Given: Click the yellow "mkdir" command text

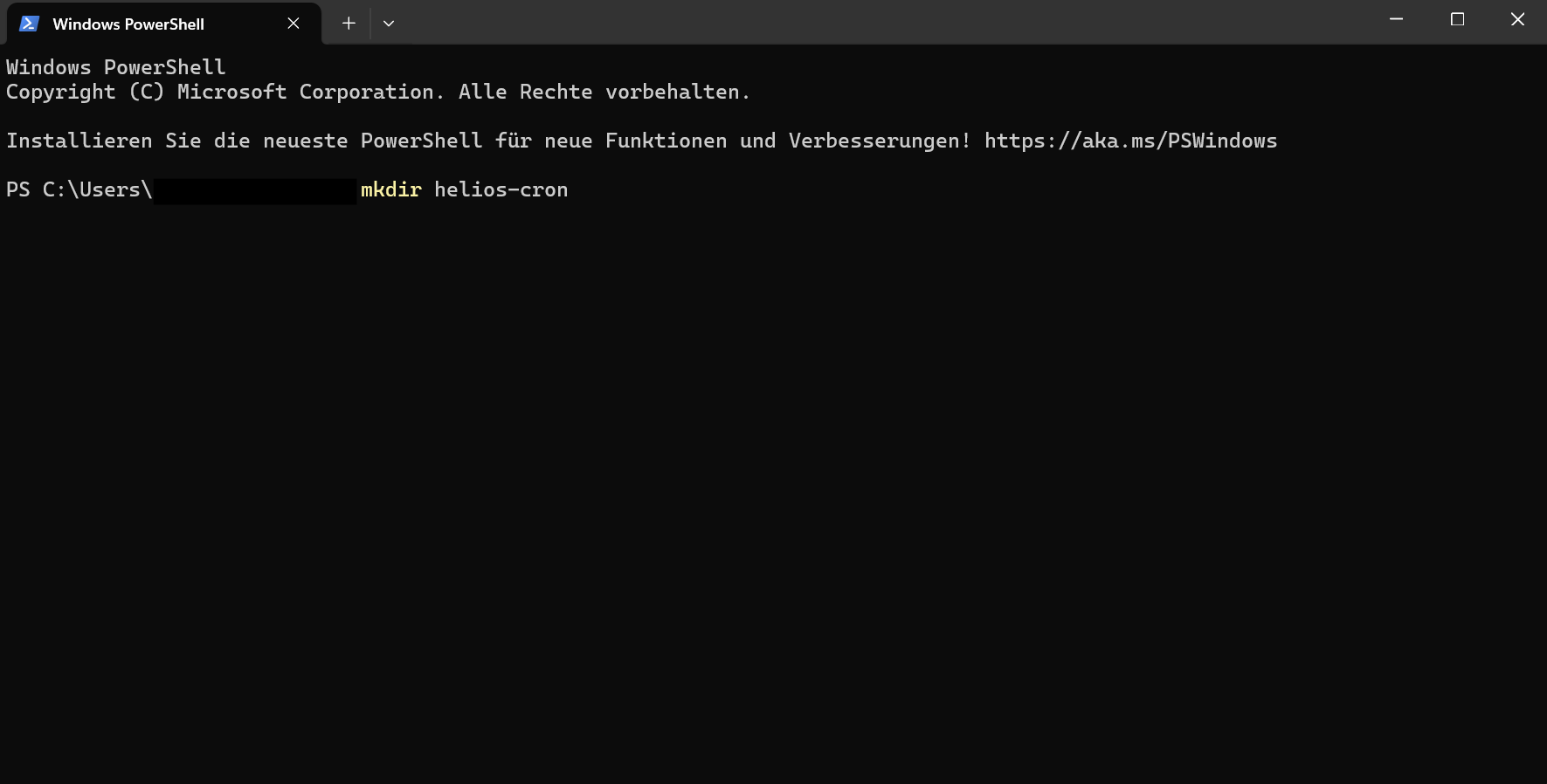Looking at the screenshot, I should click(390, 189).
